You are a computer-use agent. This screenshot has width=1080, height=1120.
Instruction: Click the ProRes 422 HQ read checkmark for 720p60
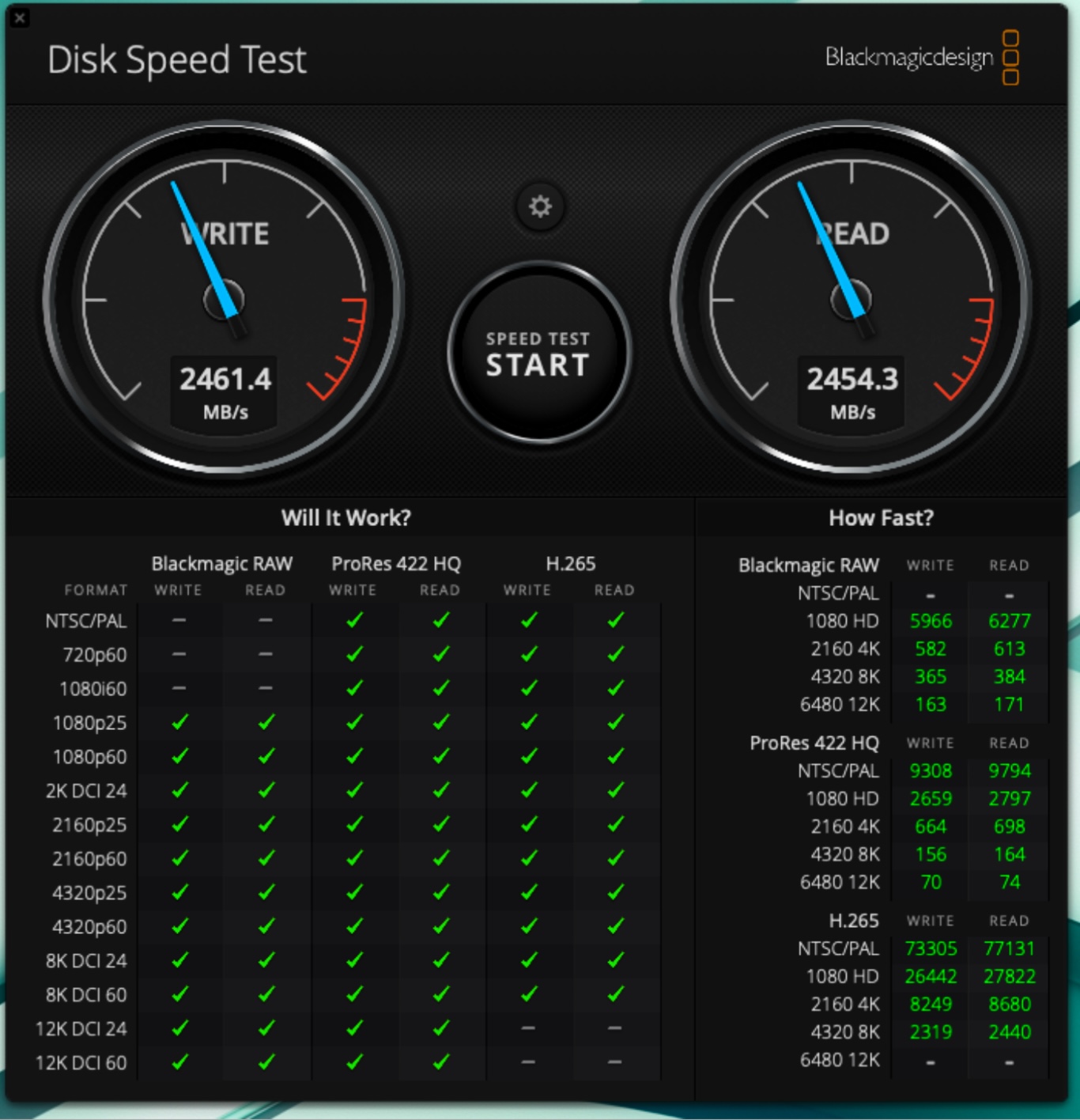[441, 654]
